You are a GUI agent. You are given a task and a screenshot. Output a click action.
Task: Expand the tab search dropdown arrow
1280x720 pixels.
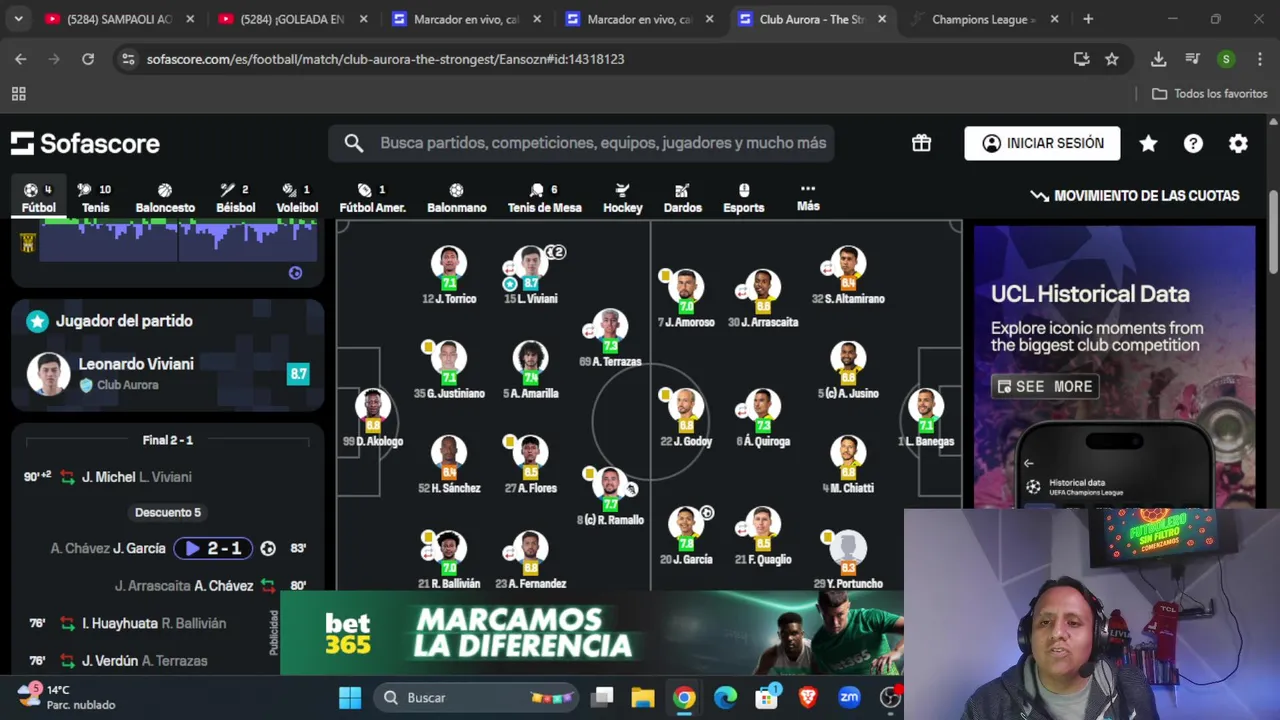click(19, 19)
